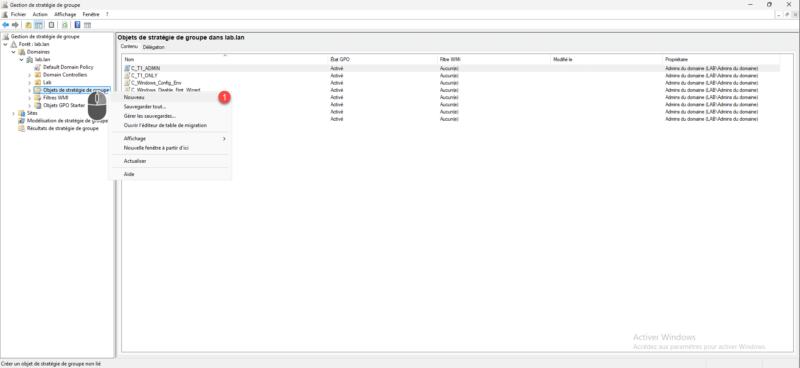Image resolution: width=800 pixels, height=368 pixels.
Task: Open the Action menu
Action: (40, 14)
